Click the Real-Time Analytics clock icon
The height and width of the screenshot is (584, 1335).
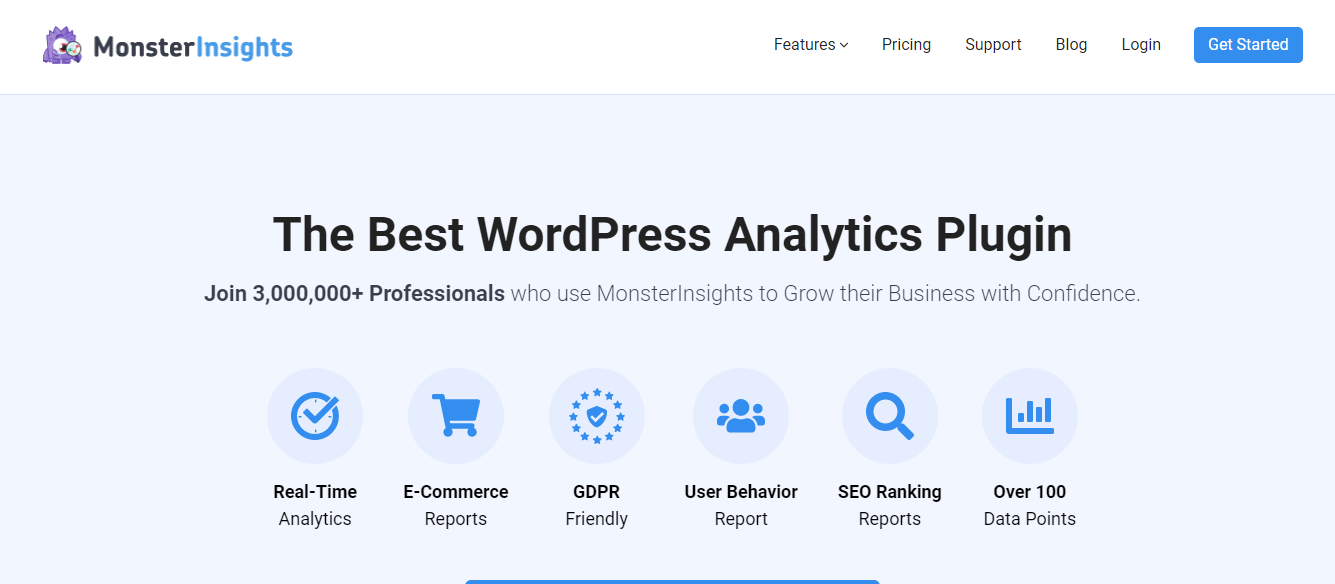[x=315, y=415]
